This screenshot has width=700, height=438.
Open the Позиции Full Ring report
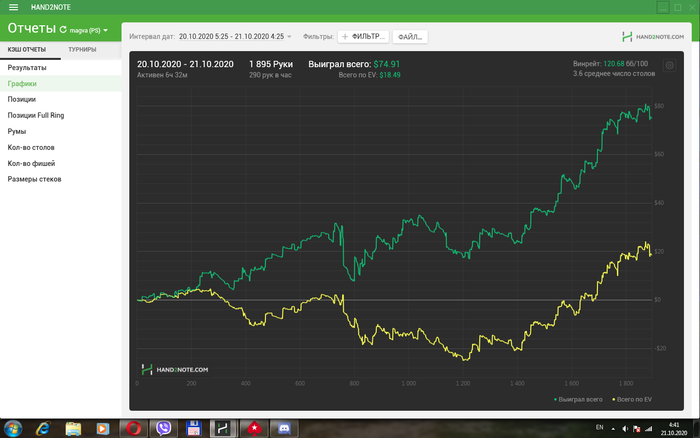click(61, 115)
